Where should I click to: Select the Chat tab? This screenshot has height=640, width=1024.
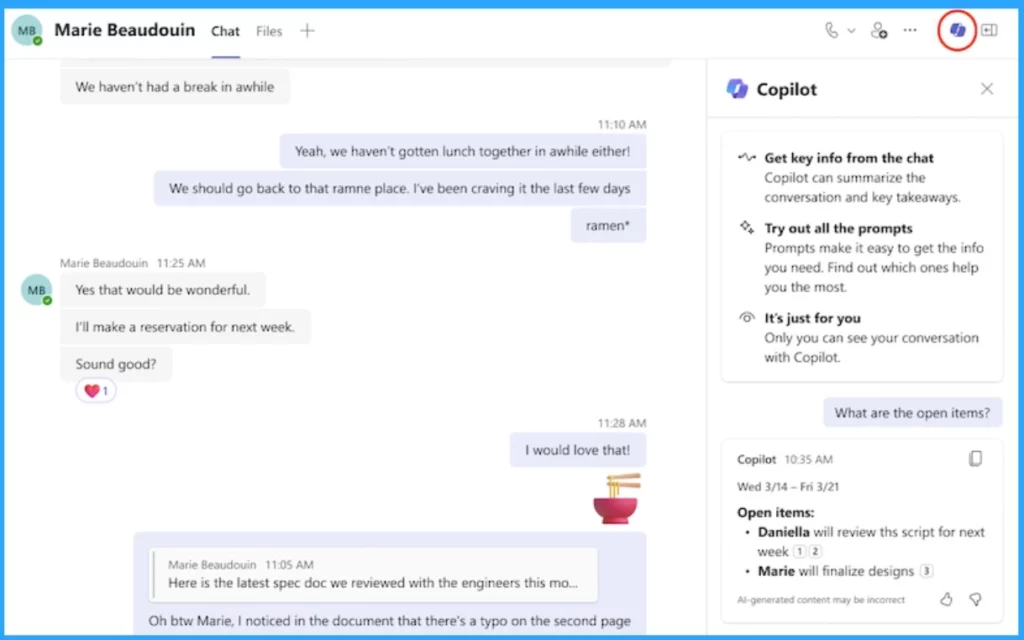[x=225, y=31]
